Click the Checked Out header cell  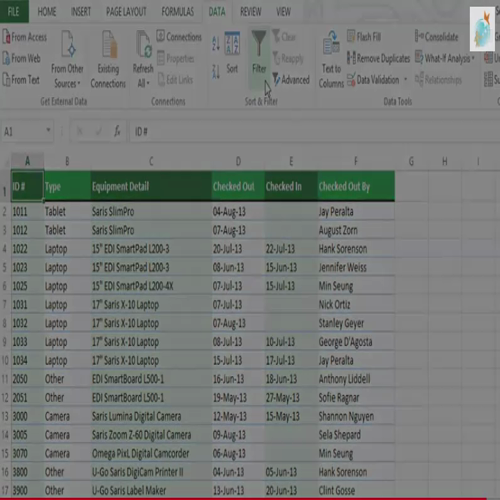238,186
